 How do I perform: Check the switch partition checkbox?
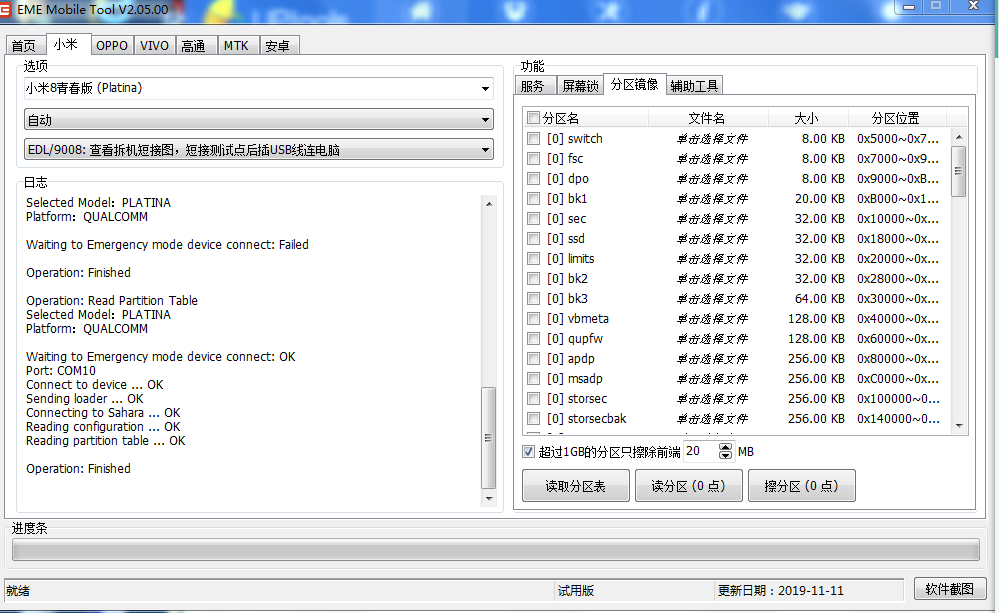pos(534,138)
